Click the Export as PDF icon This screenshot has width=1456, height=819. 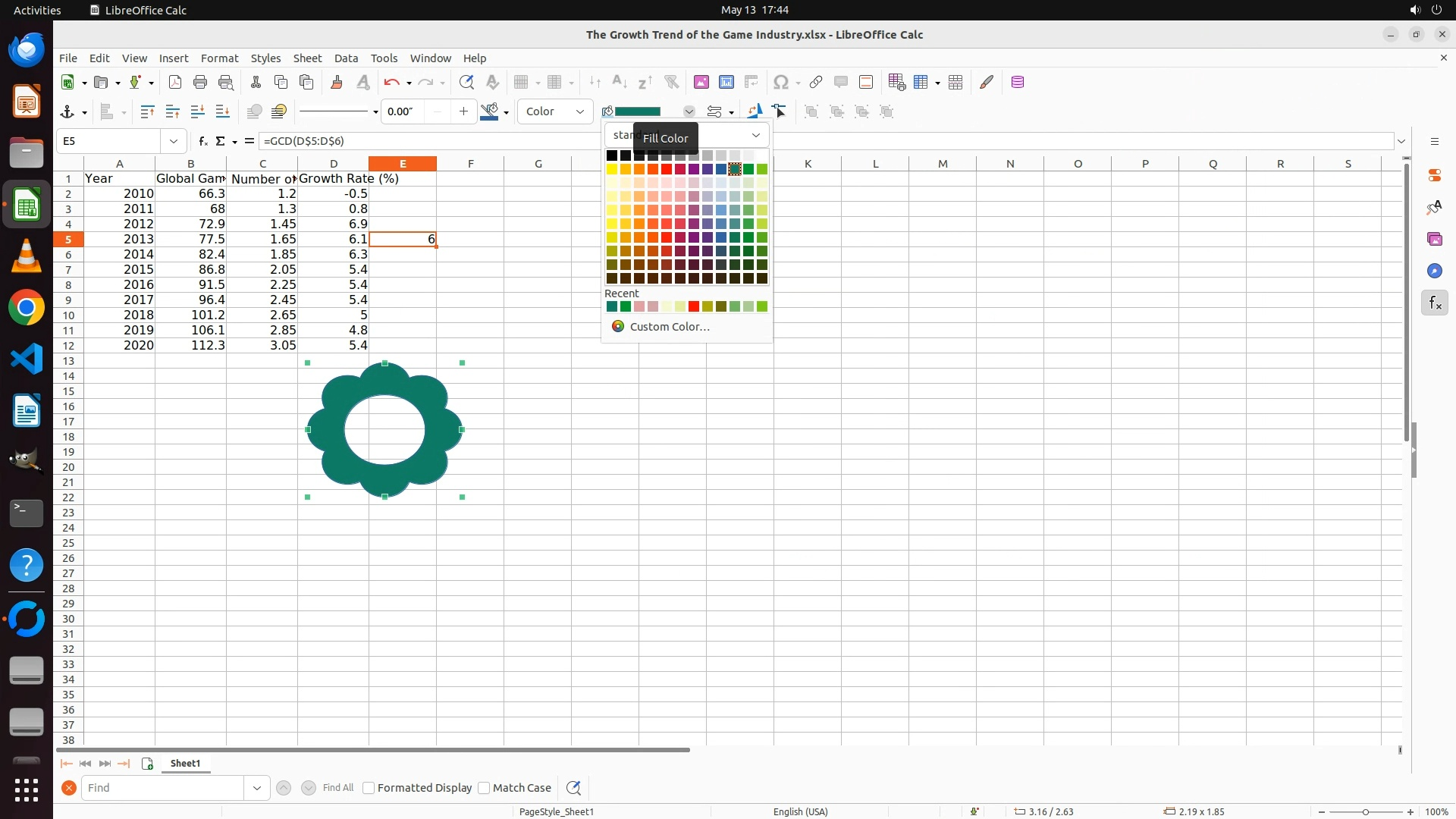click(x=175, y=82)
